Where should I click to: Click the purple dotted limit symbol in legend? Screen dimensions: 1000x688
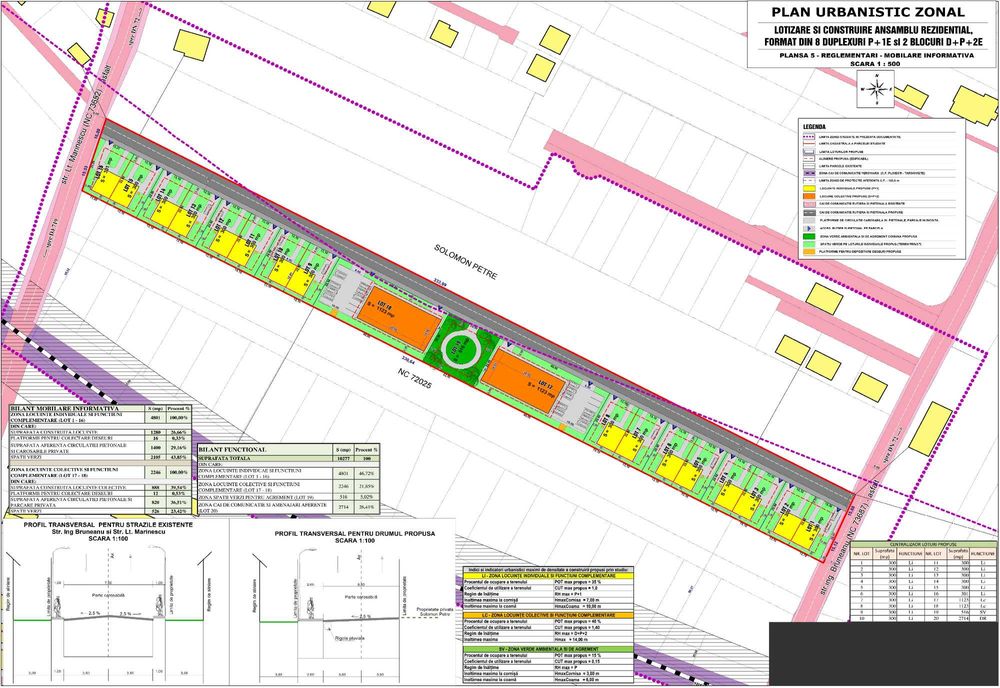809,136
